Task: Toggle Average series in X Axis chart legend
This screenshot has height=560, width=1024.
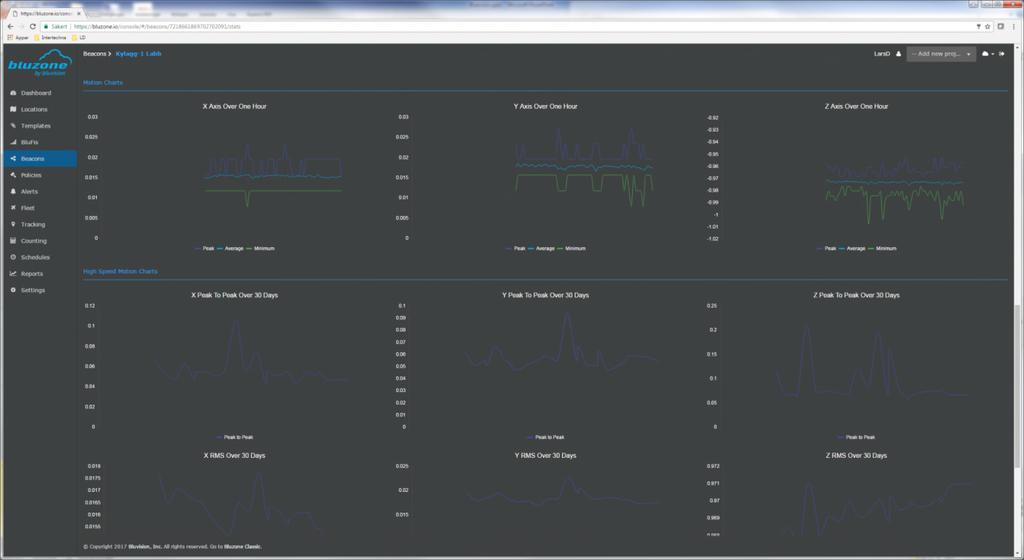Action: (230, 248)
